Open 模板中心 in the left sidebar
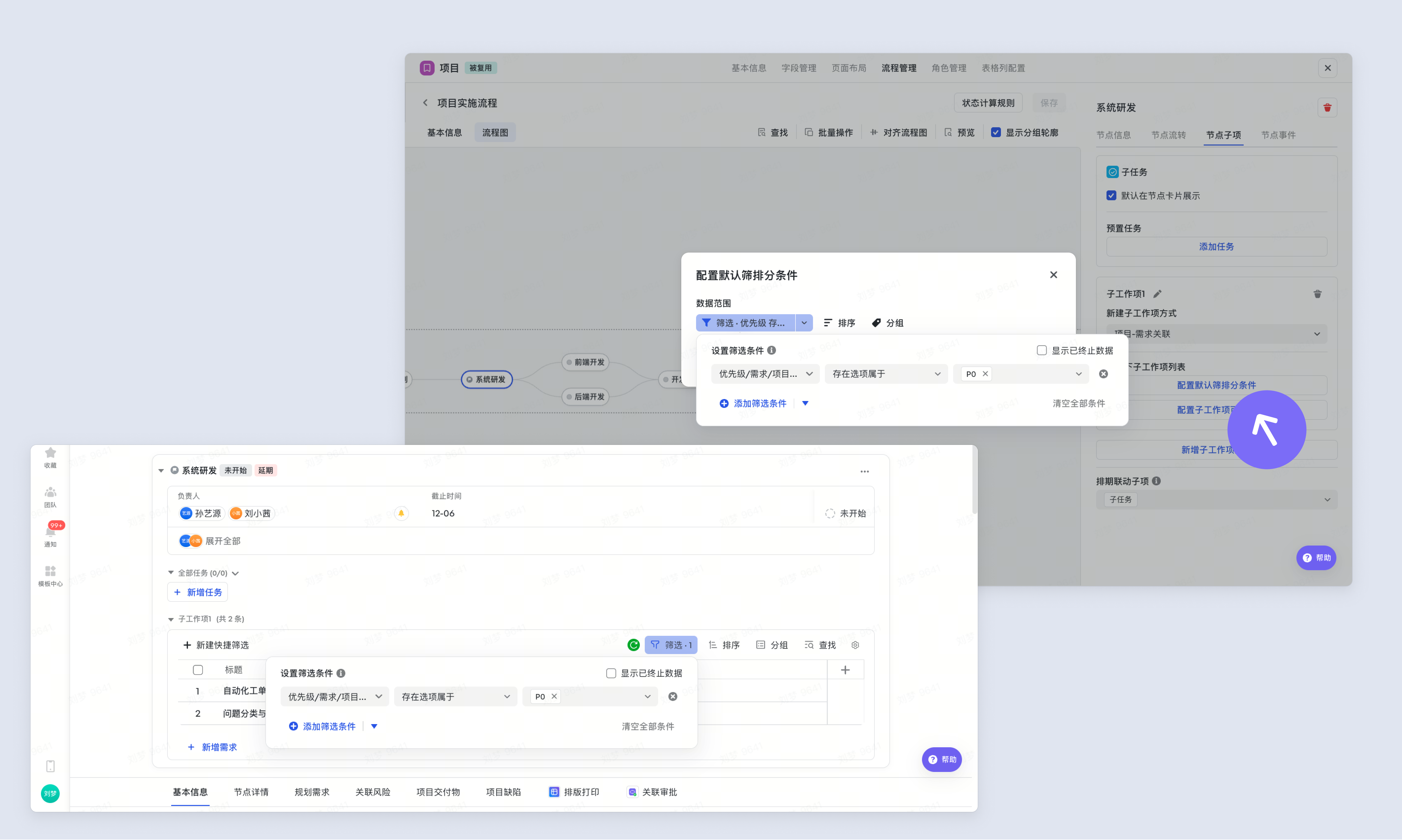 click(x=50, y=576)
